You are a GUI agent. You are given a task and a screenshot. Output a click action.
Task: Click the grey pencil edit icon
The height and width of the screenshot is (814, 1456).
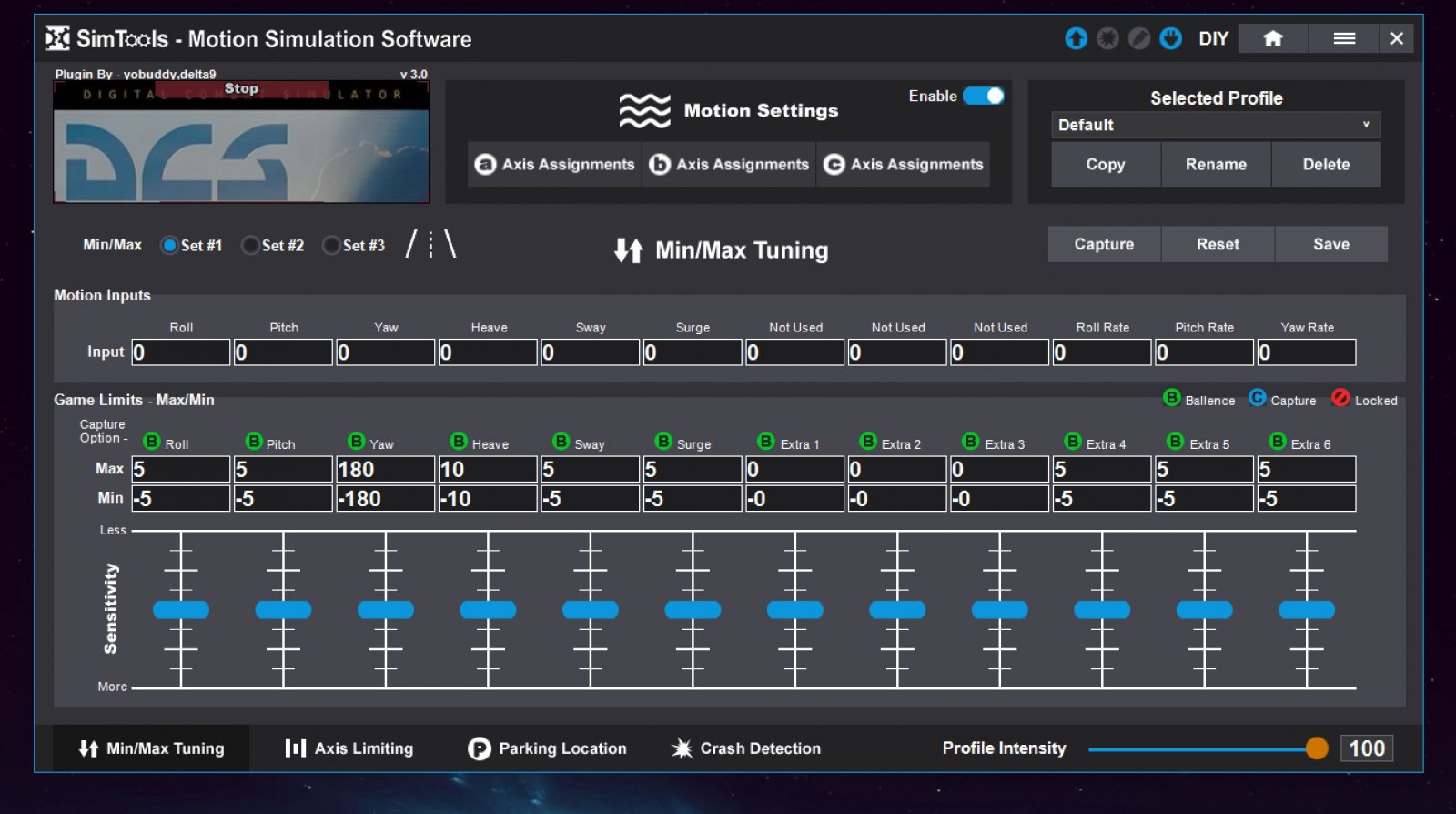coord(1139,38)
